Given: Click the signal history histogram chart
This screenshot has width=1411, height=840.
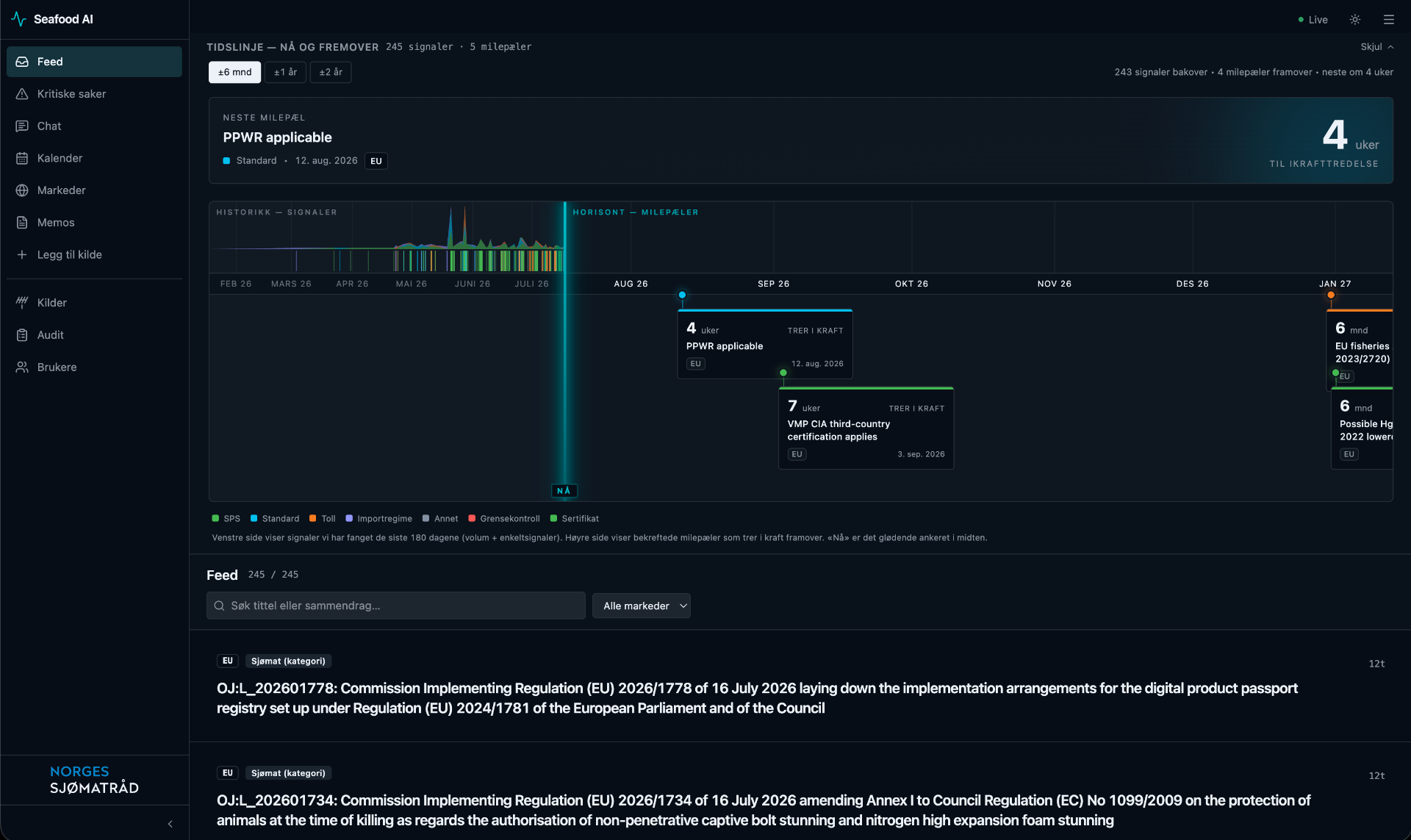Looking at the screenshot, I should point(388,239).
